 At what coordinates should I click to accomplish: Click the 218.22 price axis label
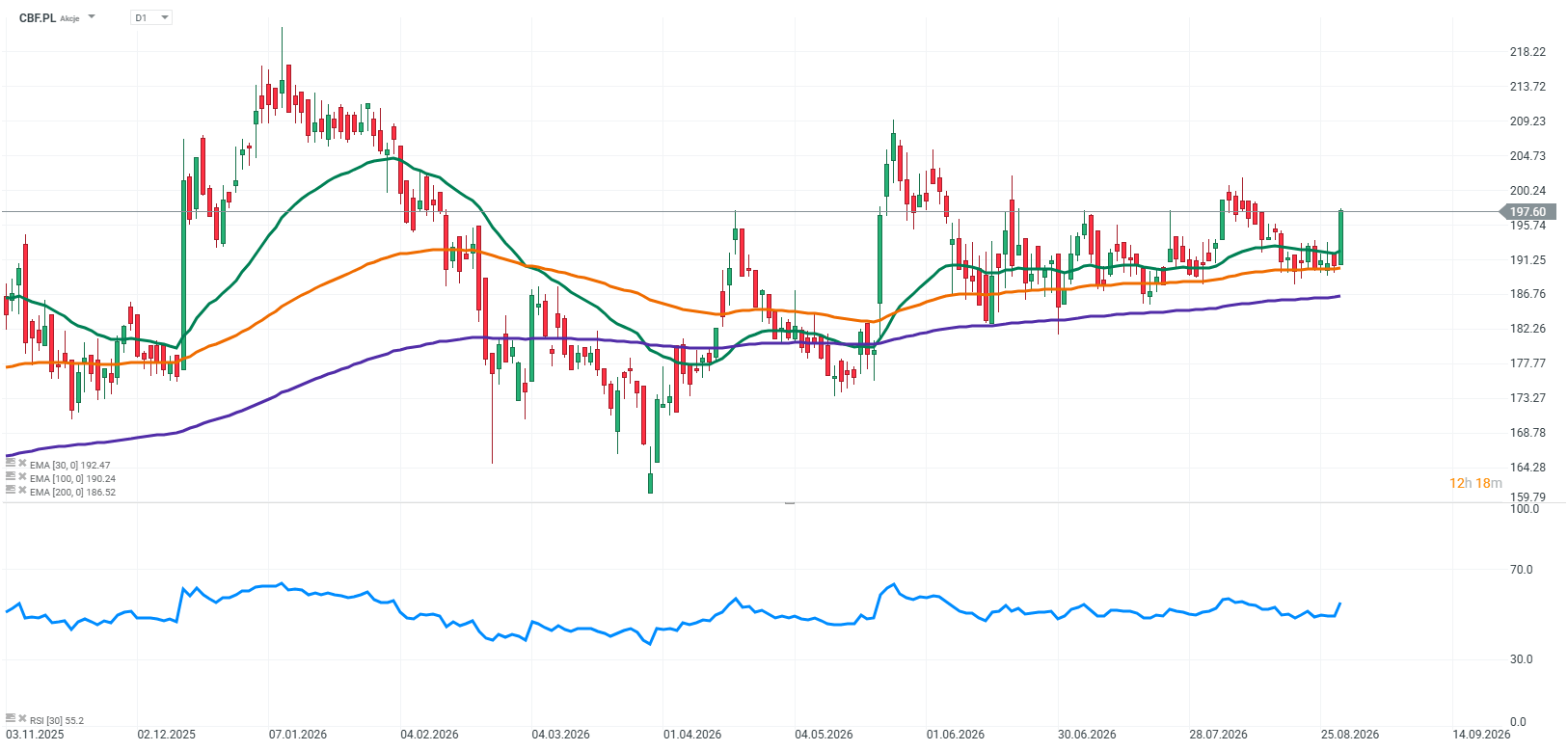(1527, 52)
